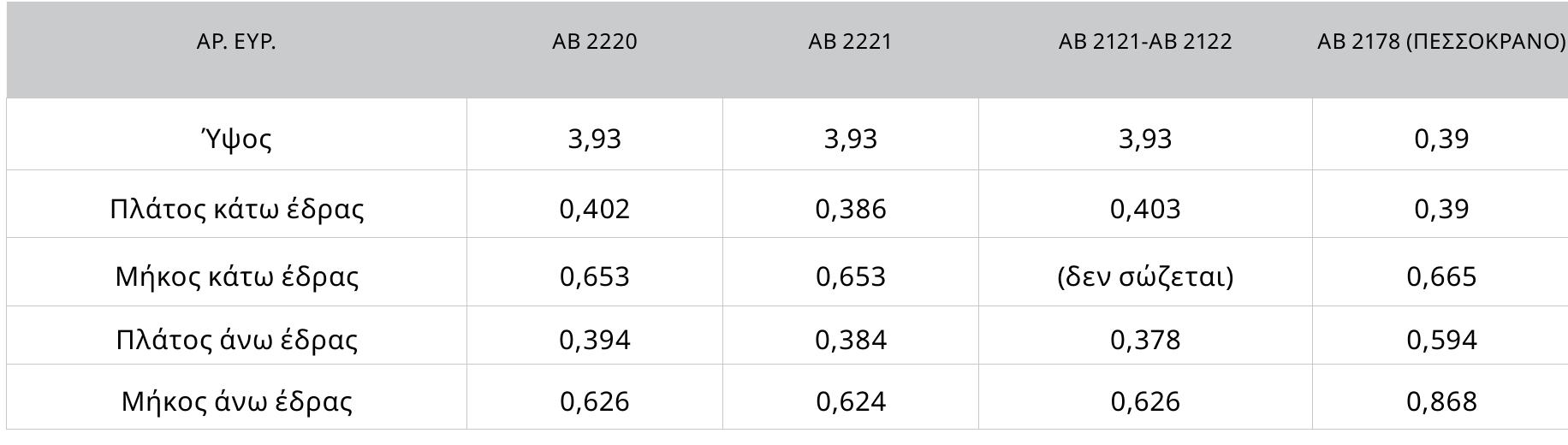Select the 0,394 value cell
Viewport: 1568px width, 445px height.
[x=595, y=340]
